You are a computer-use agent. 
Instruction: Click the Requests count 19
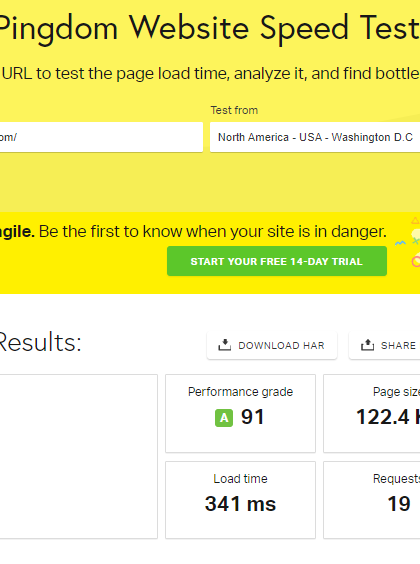click(x=399, y=504)
